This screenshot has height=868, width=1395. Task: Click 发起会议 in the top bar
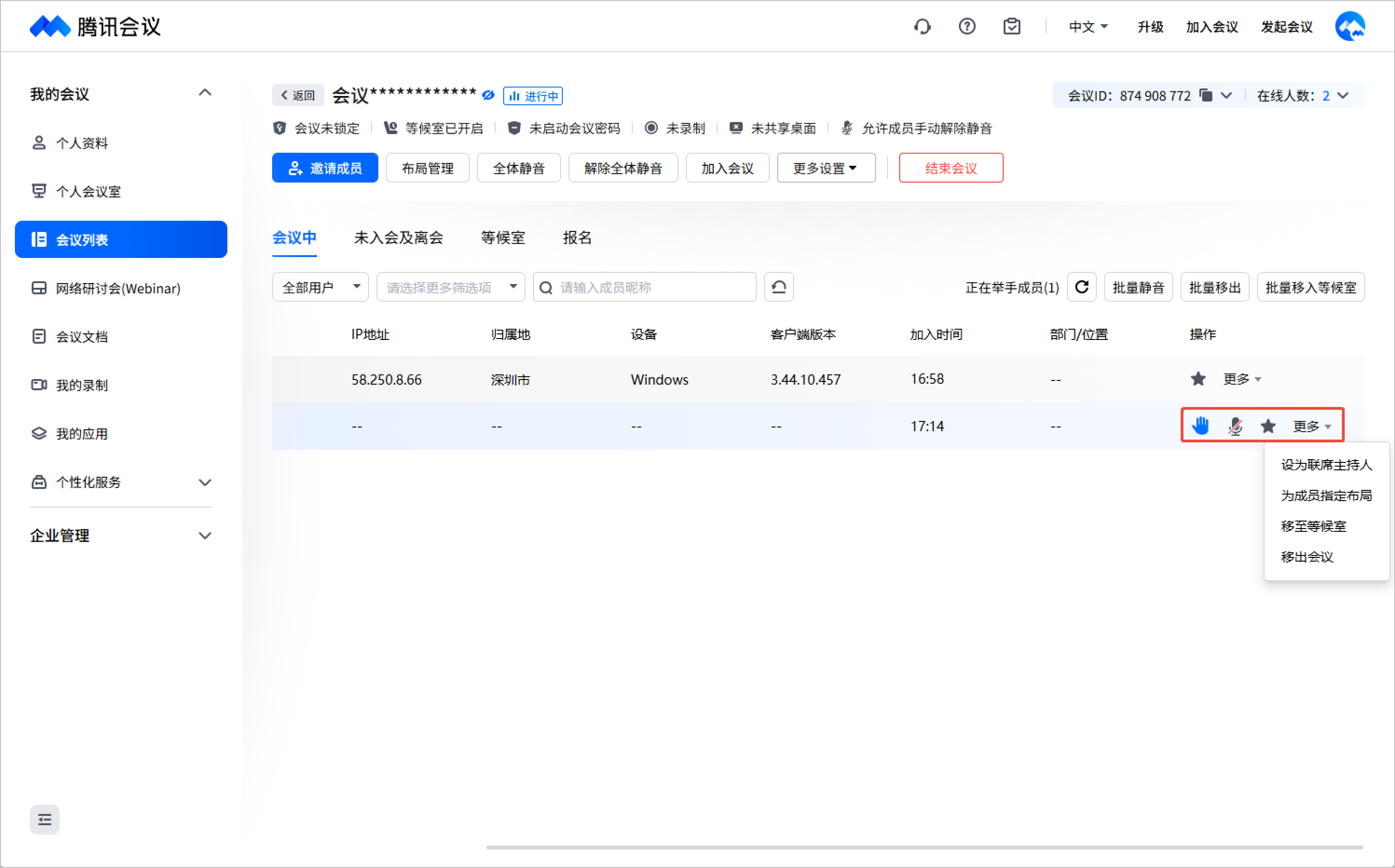click(x=1286, y=27)
